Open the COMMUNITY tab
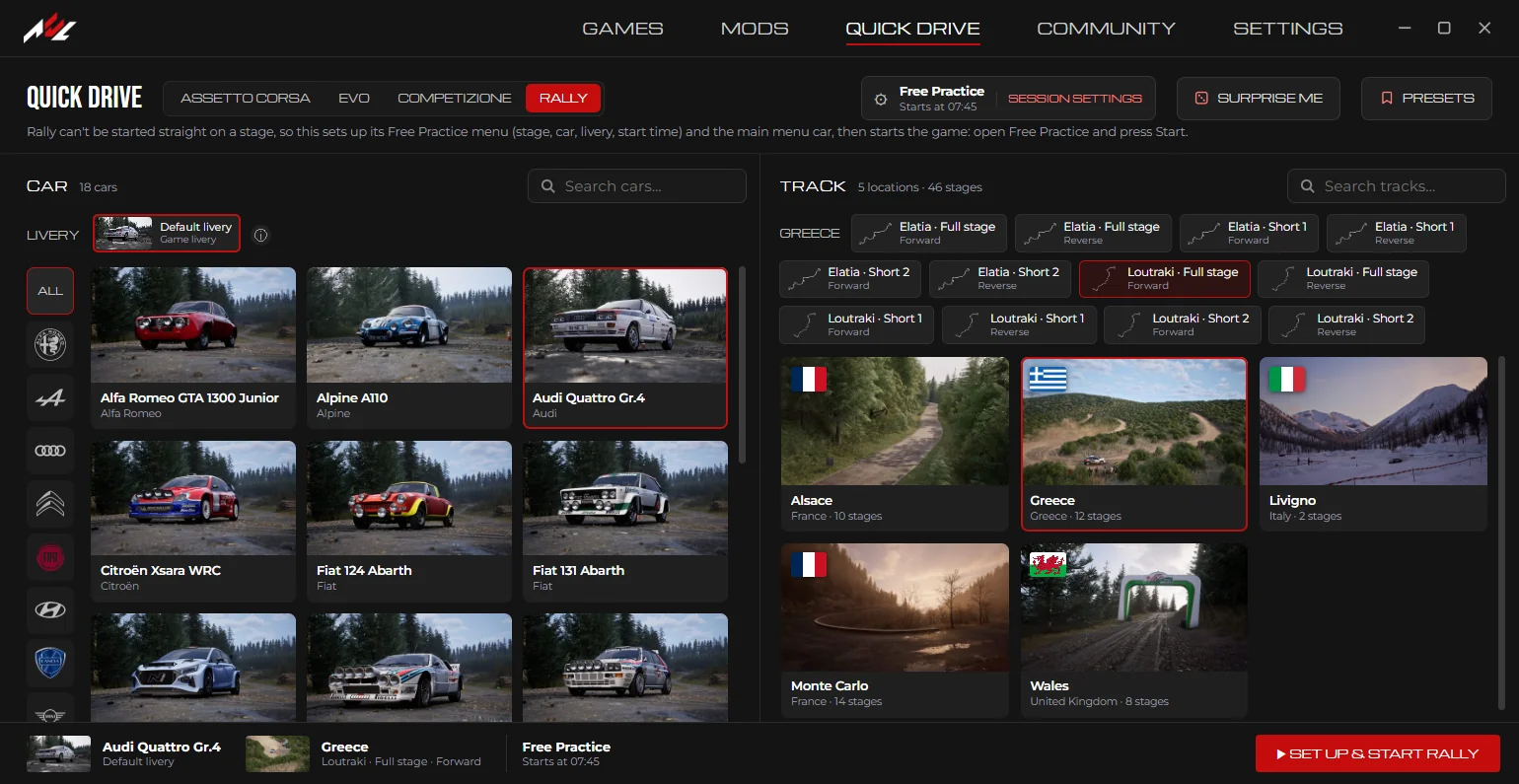 click(x=1106, y=29)
